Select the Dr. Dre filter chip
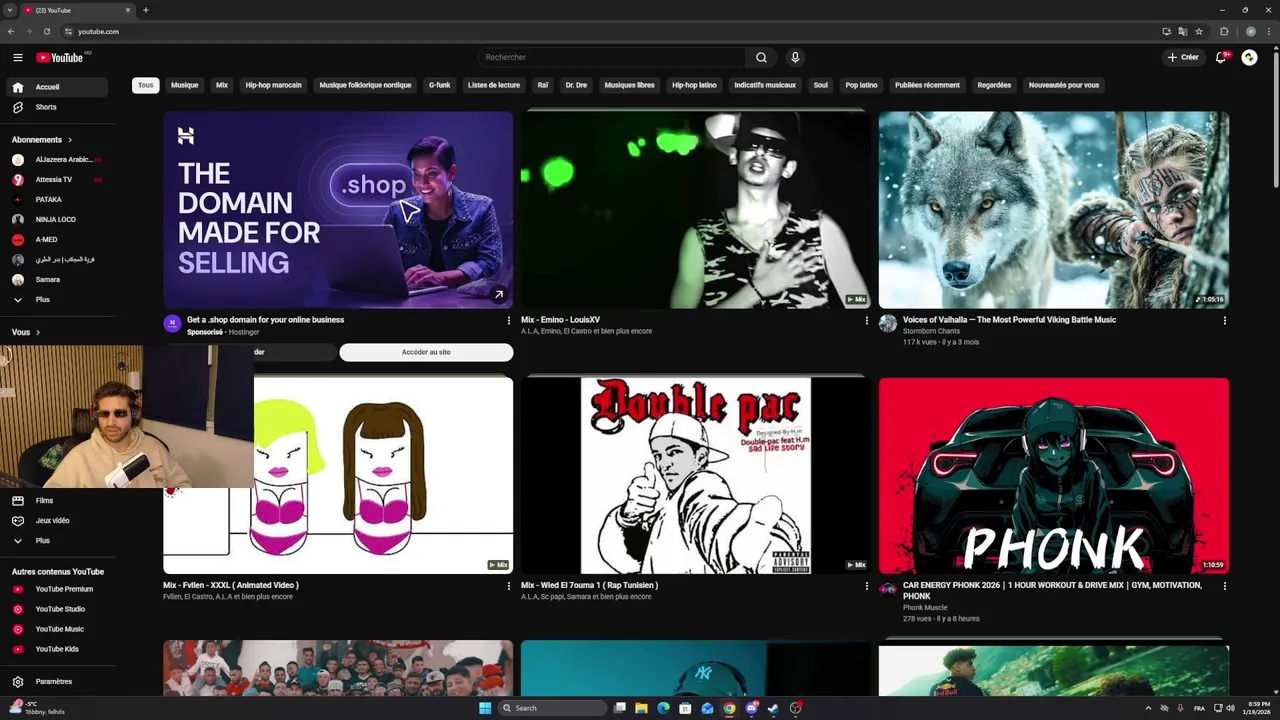This screenshot has width=1280, height=720. pos(576,85)
